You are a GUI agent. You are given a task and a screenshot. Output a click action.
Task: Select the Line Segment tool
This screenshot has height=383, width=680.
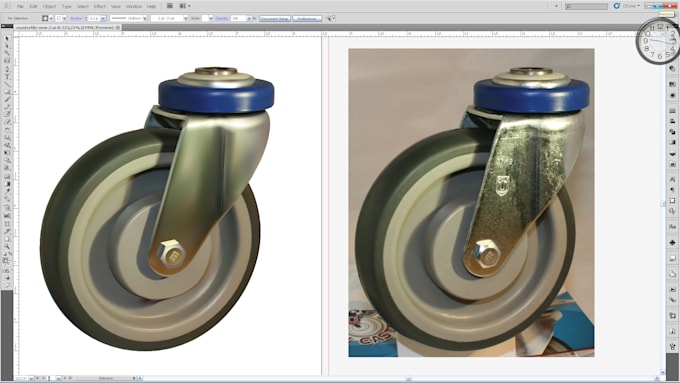tap(7, 84)
